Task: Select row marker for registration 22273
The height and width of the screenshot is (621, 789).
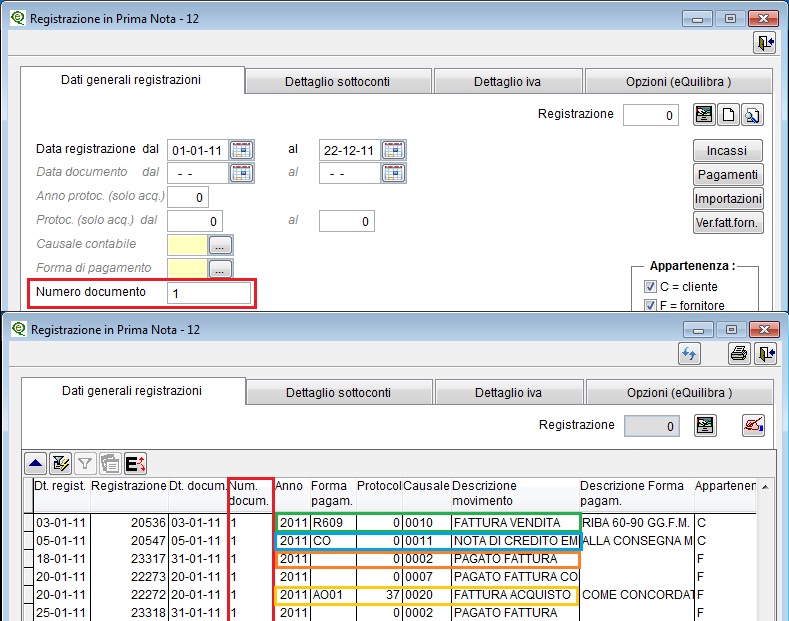Action: pos(28,577)
